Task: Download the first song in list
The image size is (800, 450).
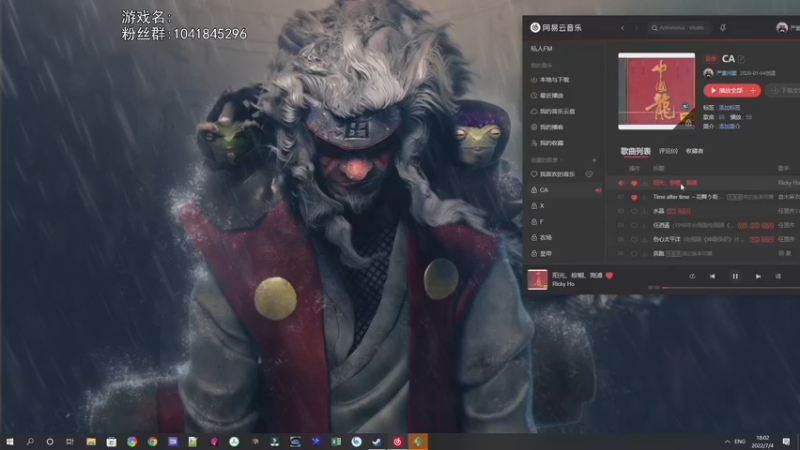Action: pyautogui.click(x=645, y=183)
